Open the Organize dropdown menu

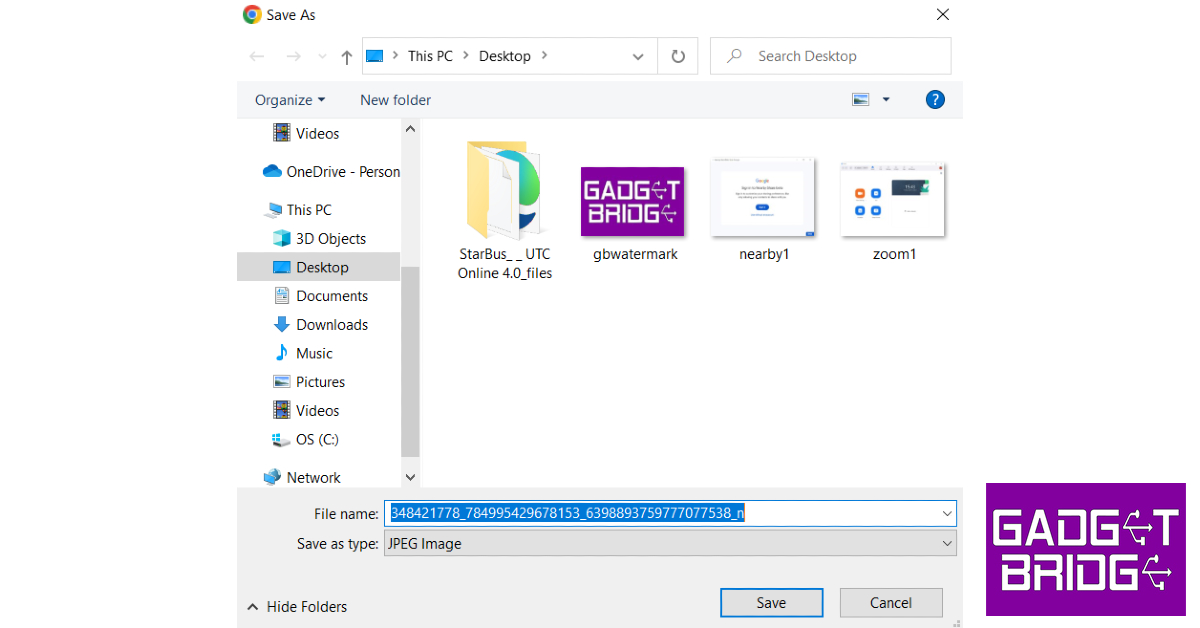290,100
